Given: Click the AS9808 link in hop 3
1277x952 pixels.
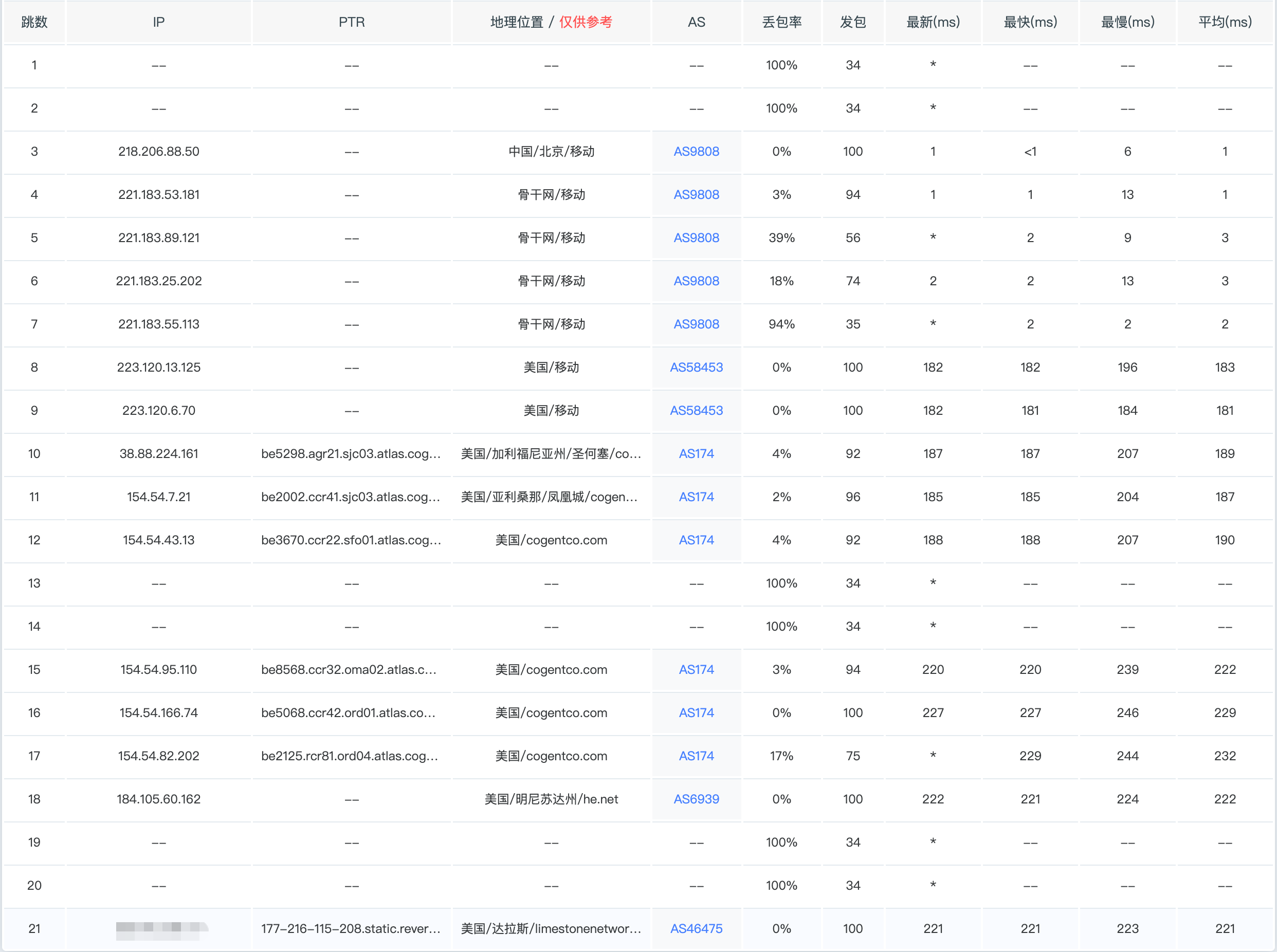Looking at the screenshot, I should click(696, 152).
